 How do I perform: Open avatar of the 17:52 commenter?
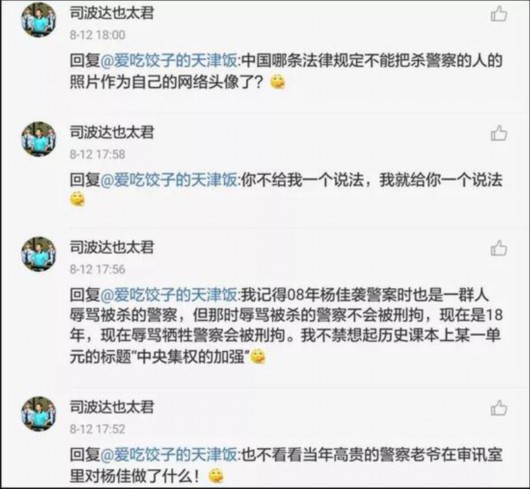(x=39, y=414)
